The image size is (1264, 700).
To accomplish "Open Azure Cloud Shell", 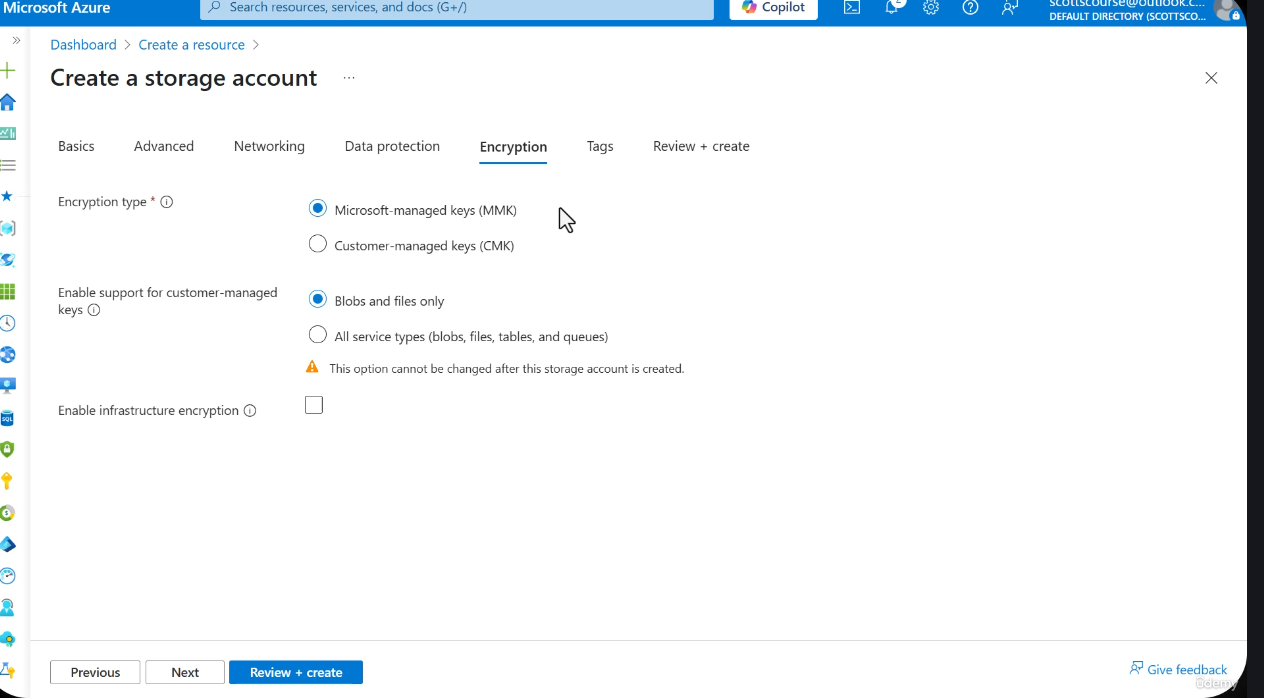I will tap(851, 8).
